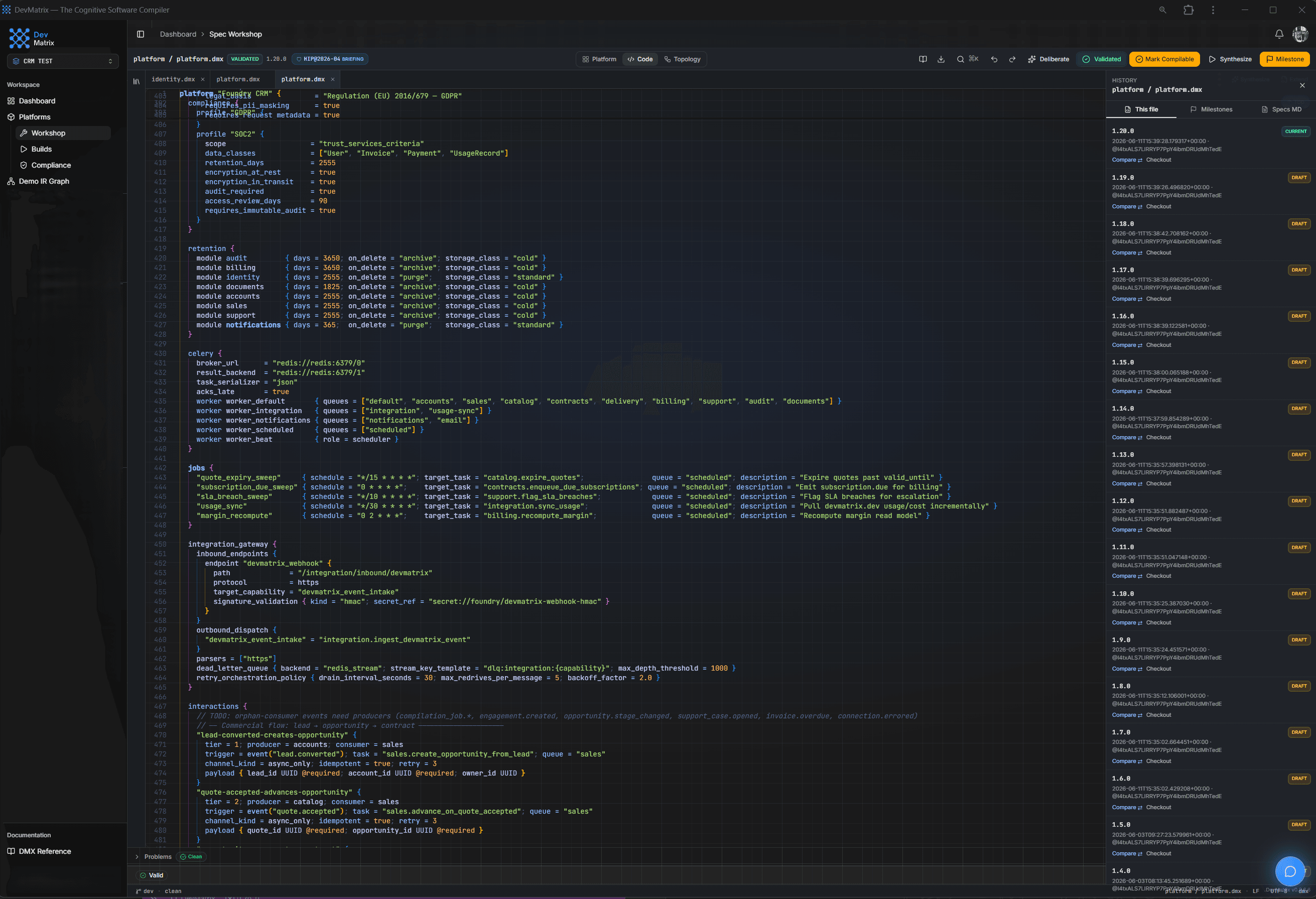Click the dev branch in status bar
This screenshot has height=899, width=1316.
click(145, 891)
